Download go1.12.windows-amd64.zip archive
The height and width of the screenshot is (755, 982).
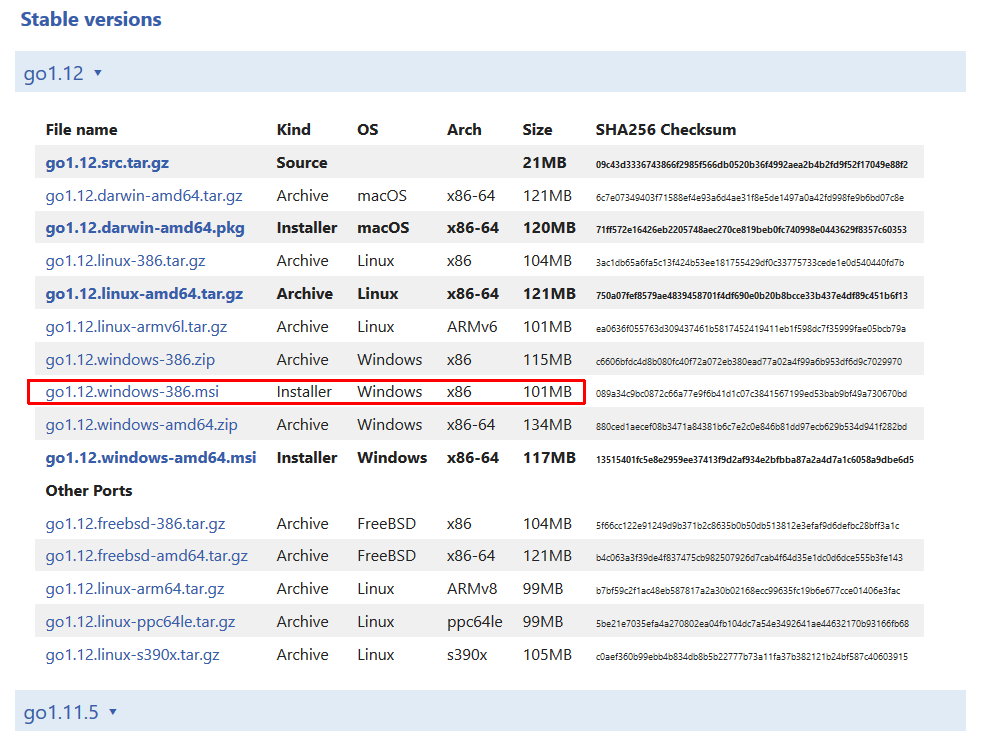click(142, 425)
